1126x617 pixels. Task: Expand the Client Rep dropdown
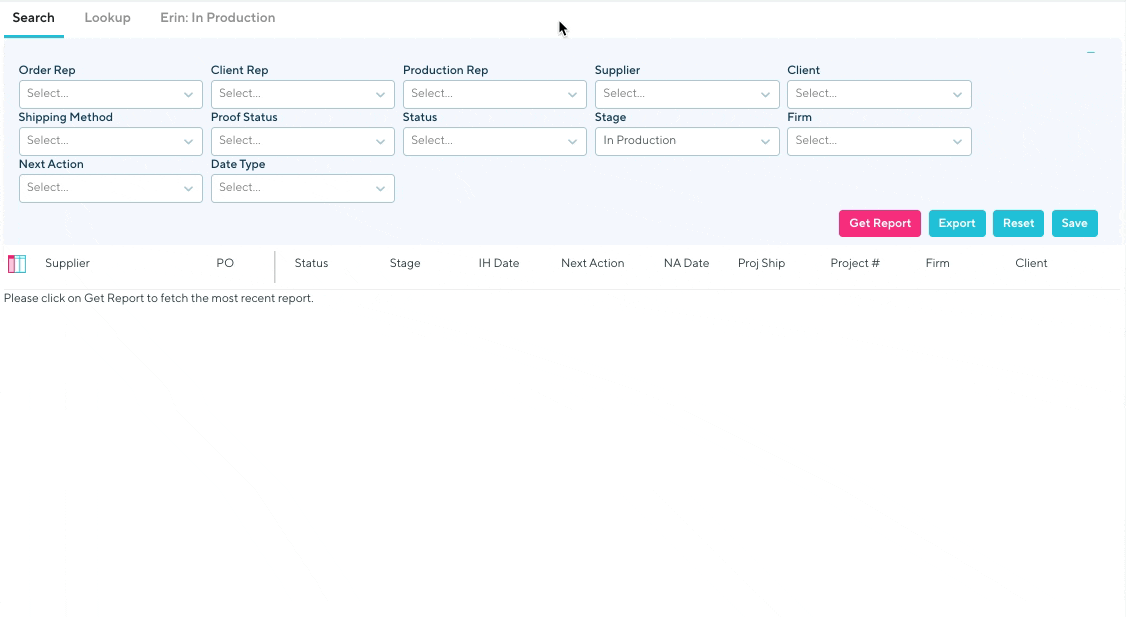point(302,94)
